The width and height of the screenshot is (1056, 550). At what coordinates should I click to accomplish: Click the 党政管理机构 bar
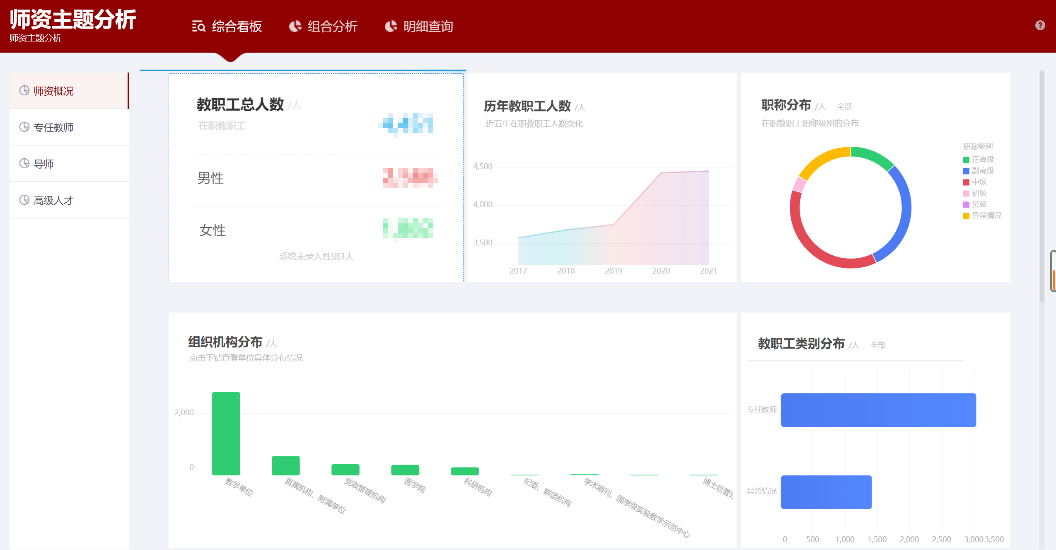pos(345,470)
